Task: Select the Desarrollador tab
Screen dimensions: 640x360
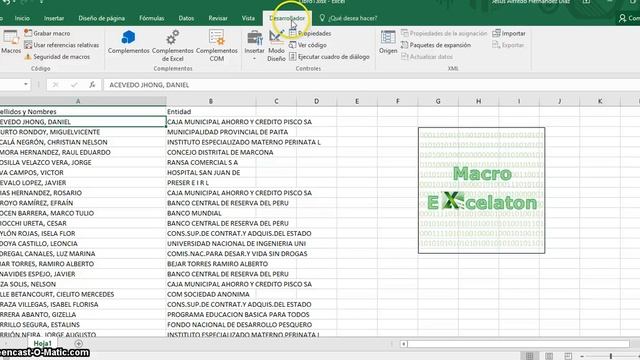Action: pyautogui.click(x=287, y=18)
